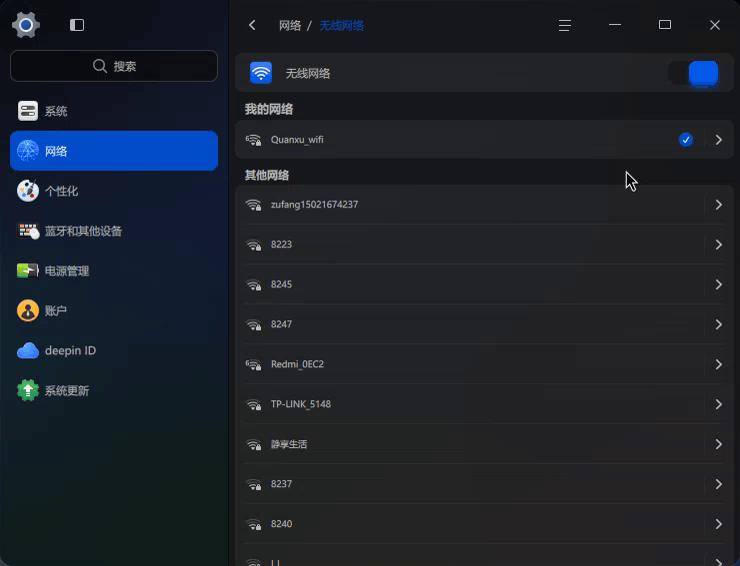Open 系统 settings category
This screenshot has height=566, width=740.
(114, 111)
